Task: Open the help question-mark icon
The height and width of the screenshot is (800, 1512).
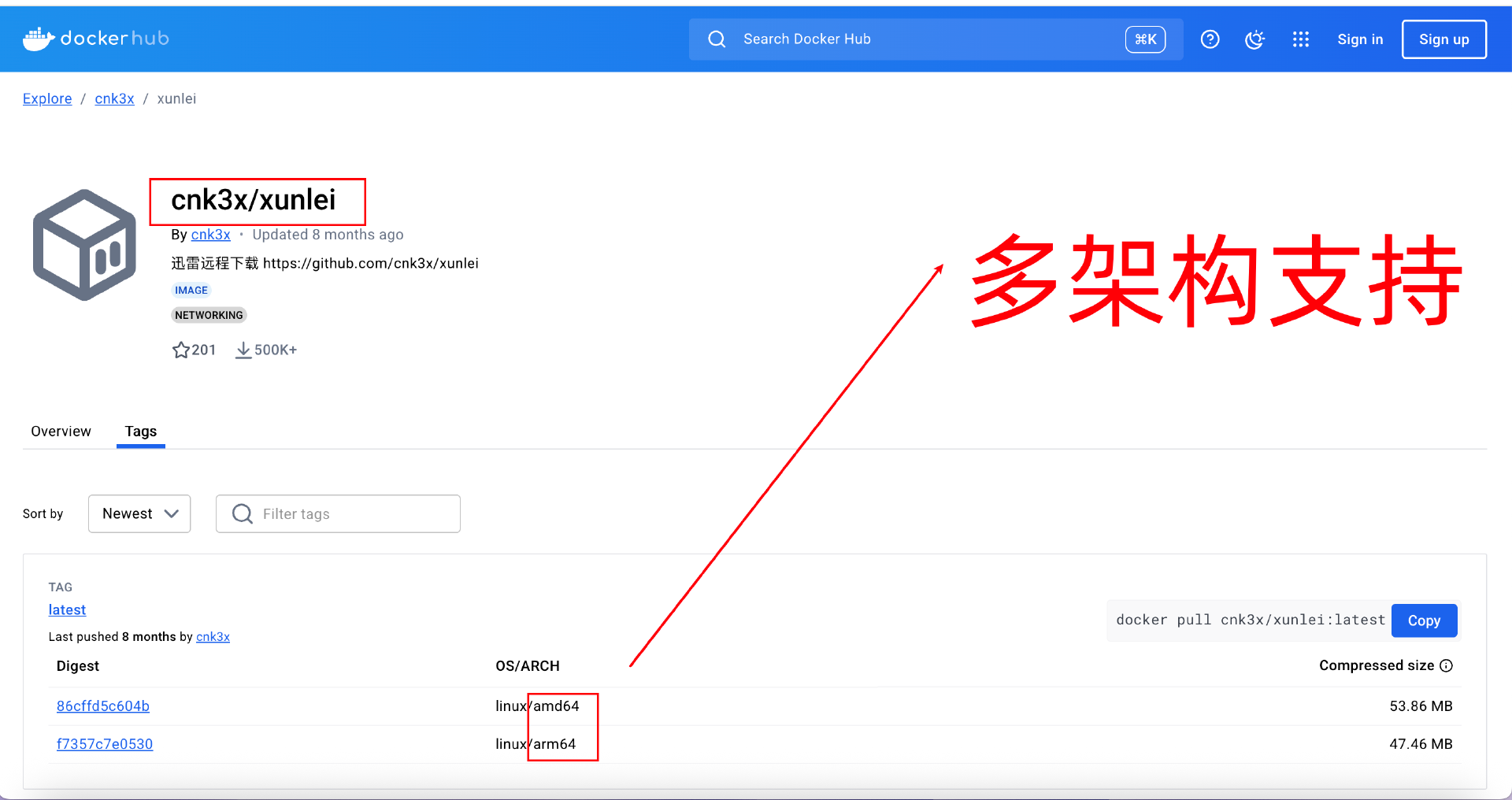Action: (x=1210, y=39)
